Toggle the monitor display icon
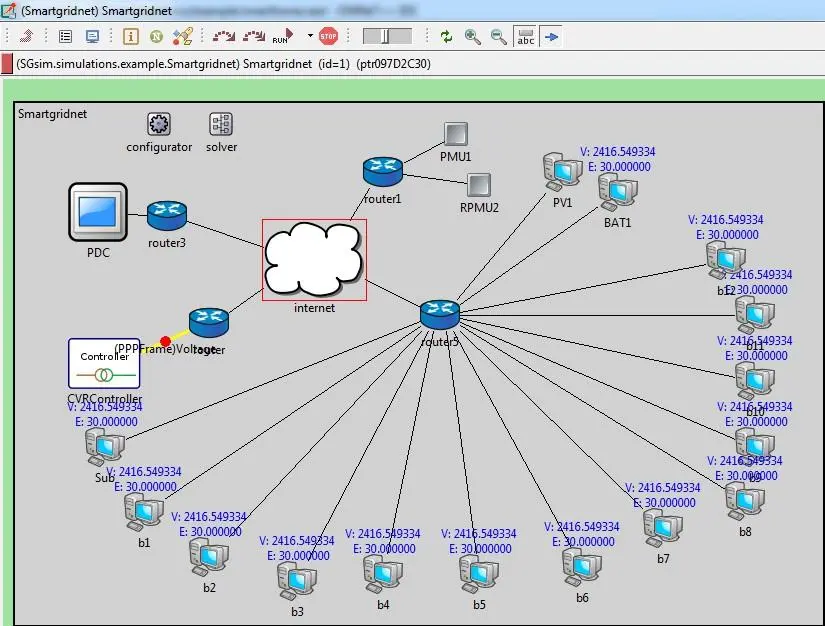The image size is (825, 626). pyautogui.click(x=93, y=36)
